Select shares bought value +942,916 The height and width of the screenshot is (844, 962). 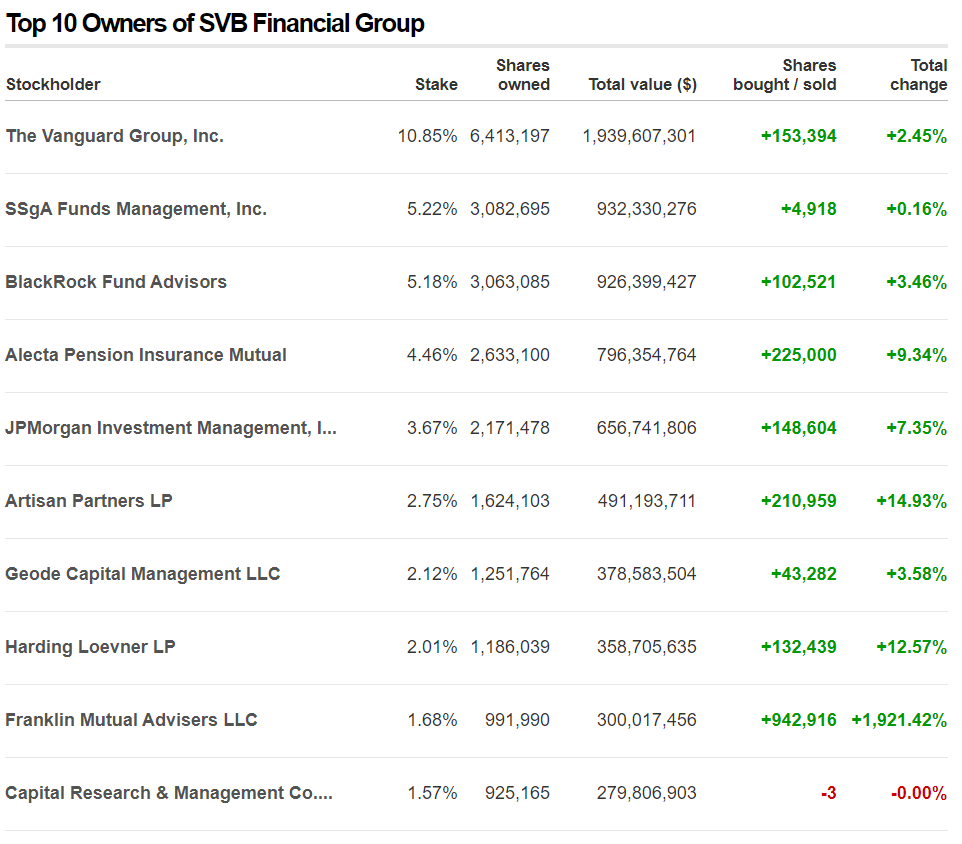tap(799, 720)
